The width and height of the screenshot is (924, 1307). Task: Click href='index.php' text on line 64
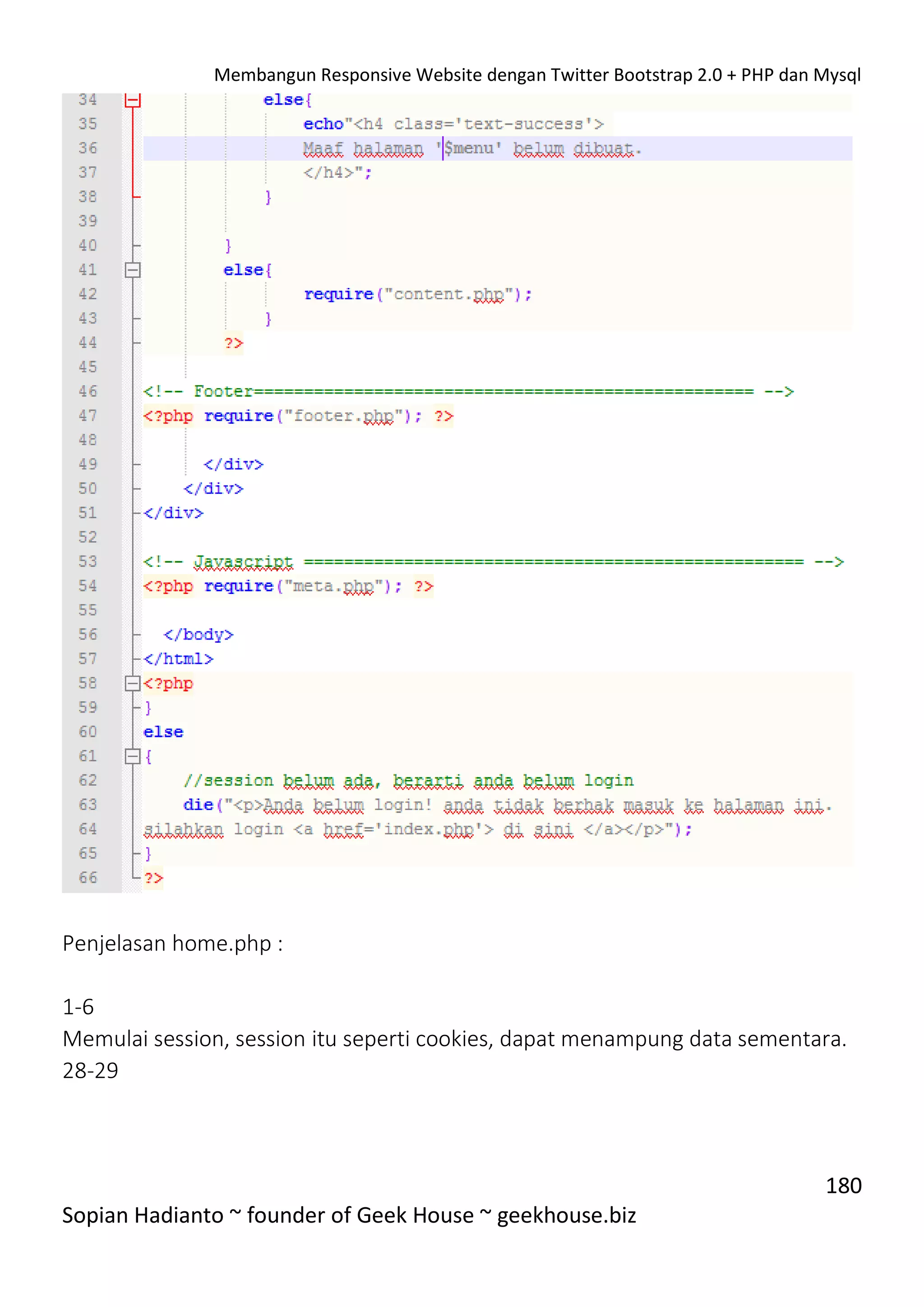point(402,830)
